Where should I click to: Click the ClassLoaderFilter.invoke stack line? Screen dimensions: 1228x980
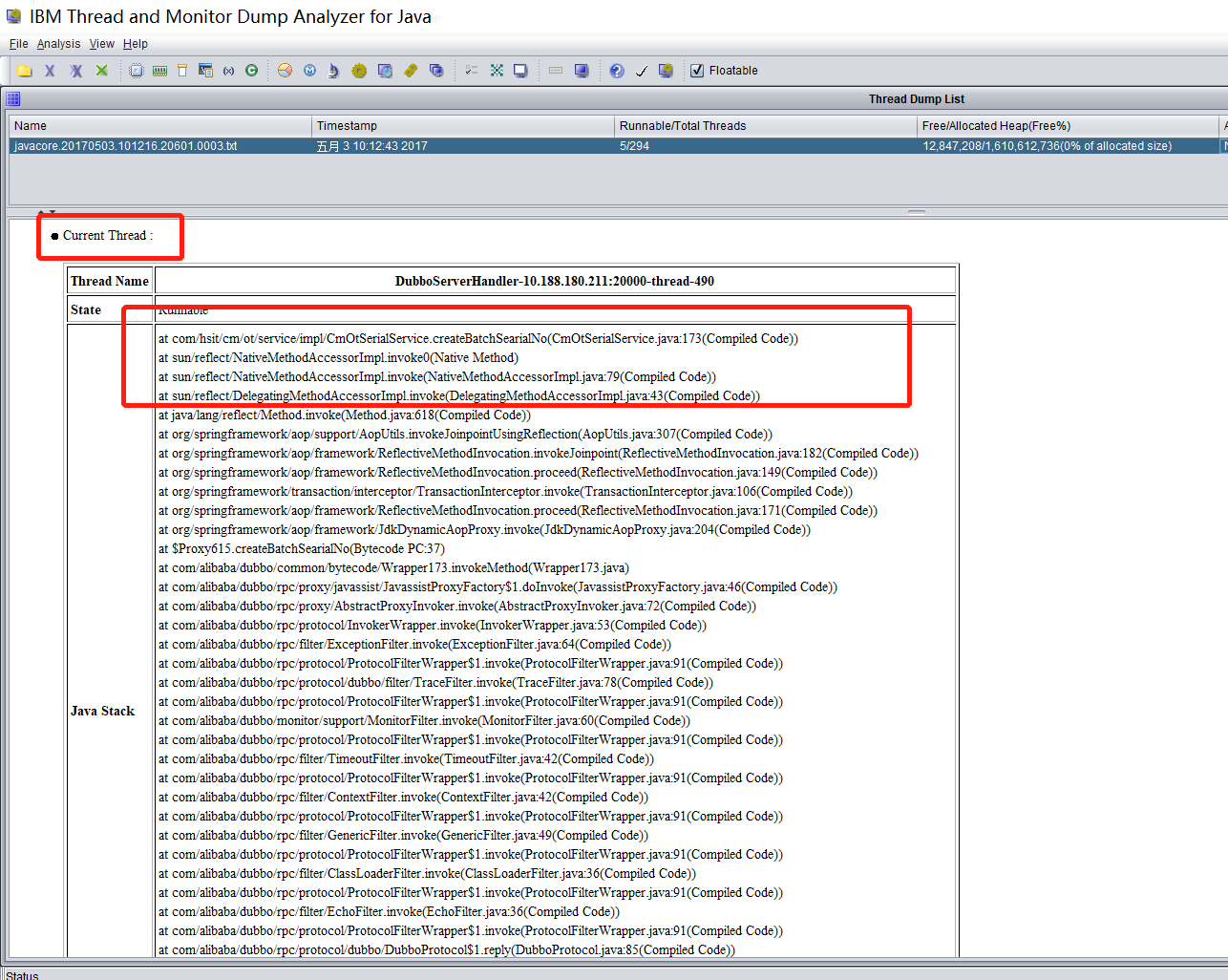coord(427,873)
